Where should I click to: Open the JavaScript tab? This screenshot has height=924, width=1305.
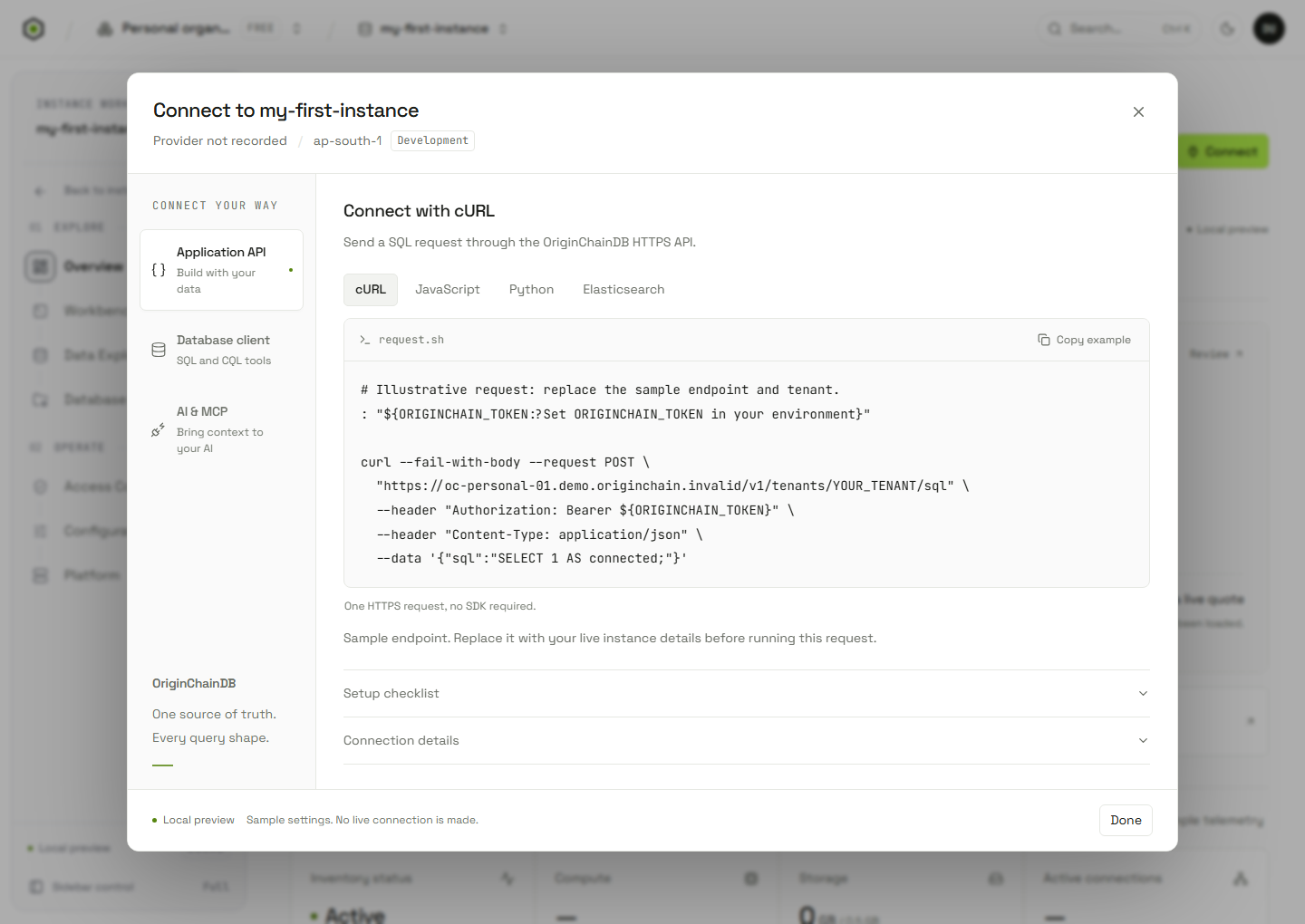pyautogui.click(x=448, y=290)
